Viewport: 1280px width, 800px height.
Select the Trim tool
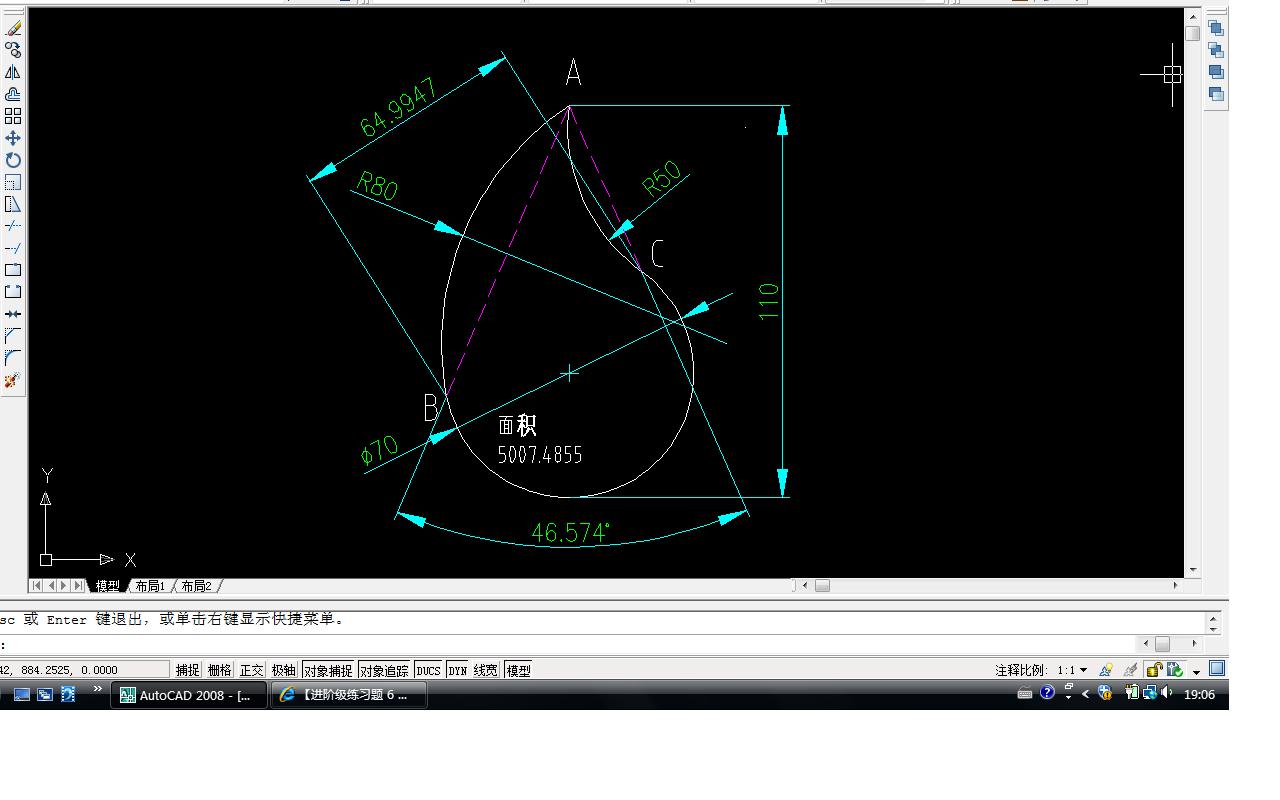13,226
